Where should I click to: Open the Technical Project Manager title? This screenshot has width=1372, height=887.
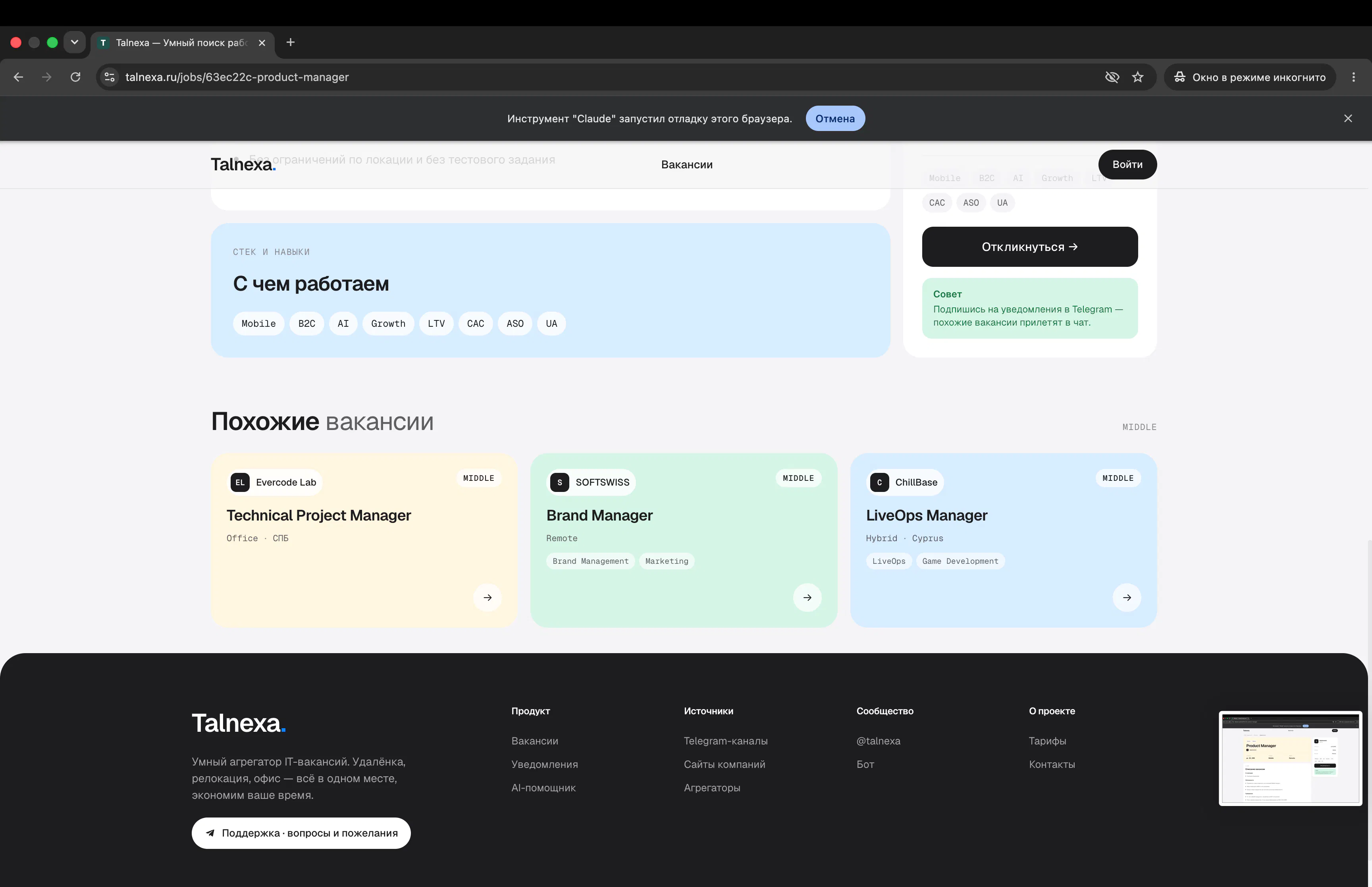[x=318, y=515]
